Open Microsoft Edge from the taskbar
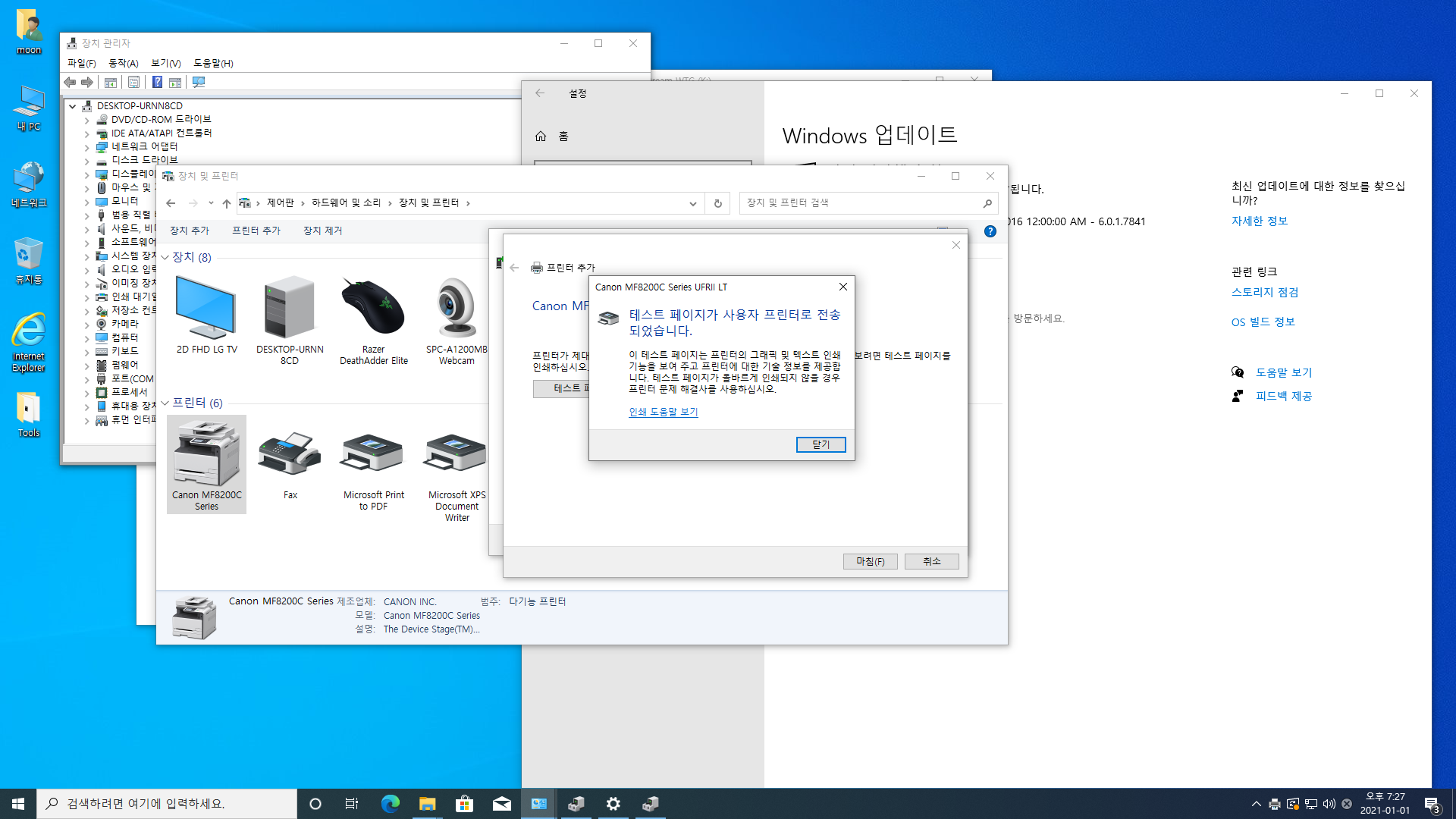 390,804
